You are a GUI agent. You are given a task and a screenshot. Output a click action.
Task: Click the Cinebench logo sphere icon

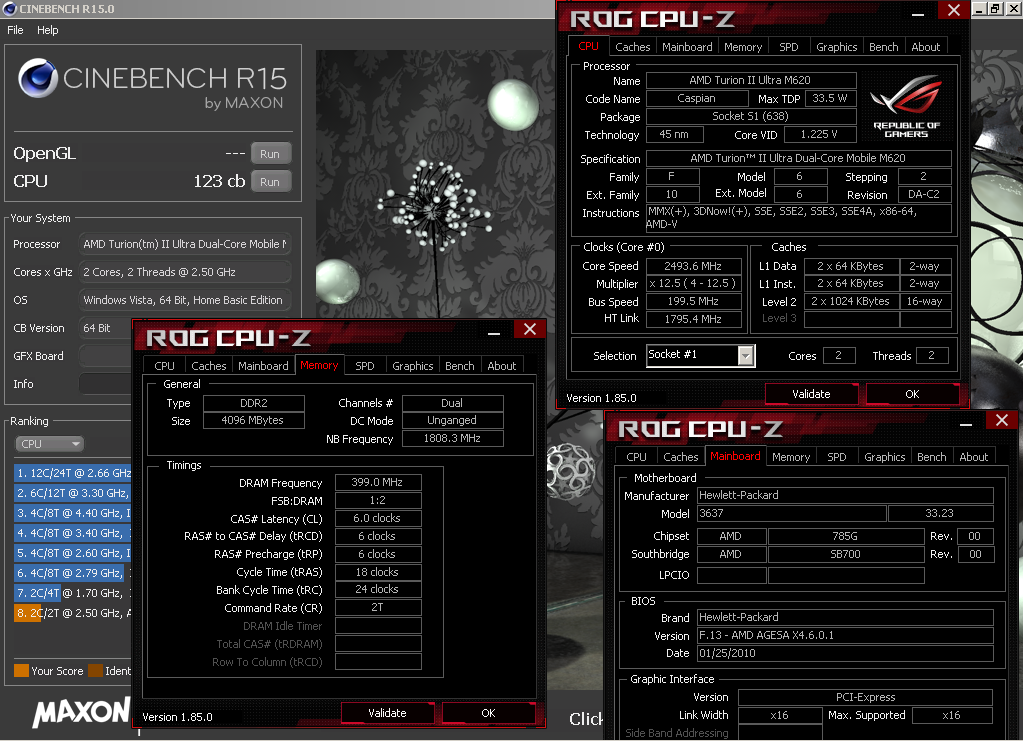coord(38,78)
